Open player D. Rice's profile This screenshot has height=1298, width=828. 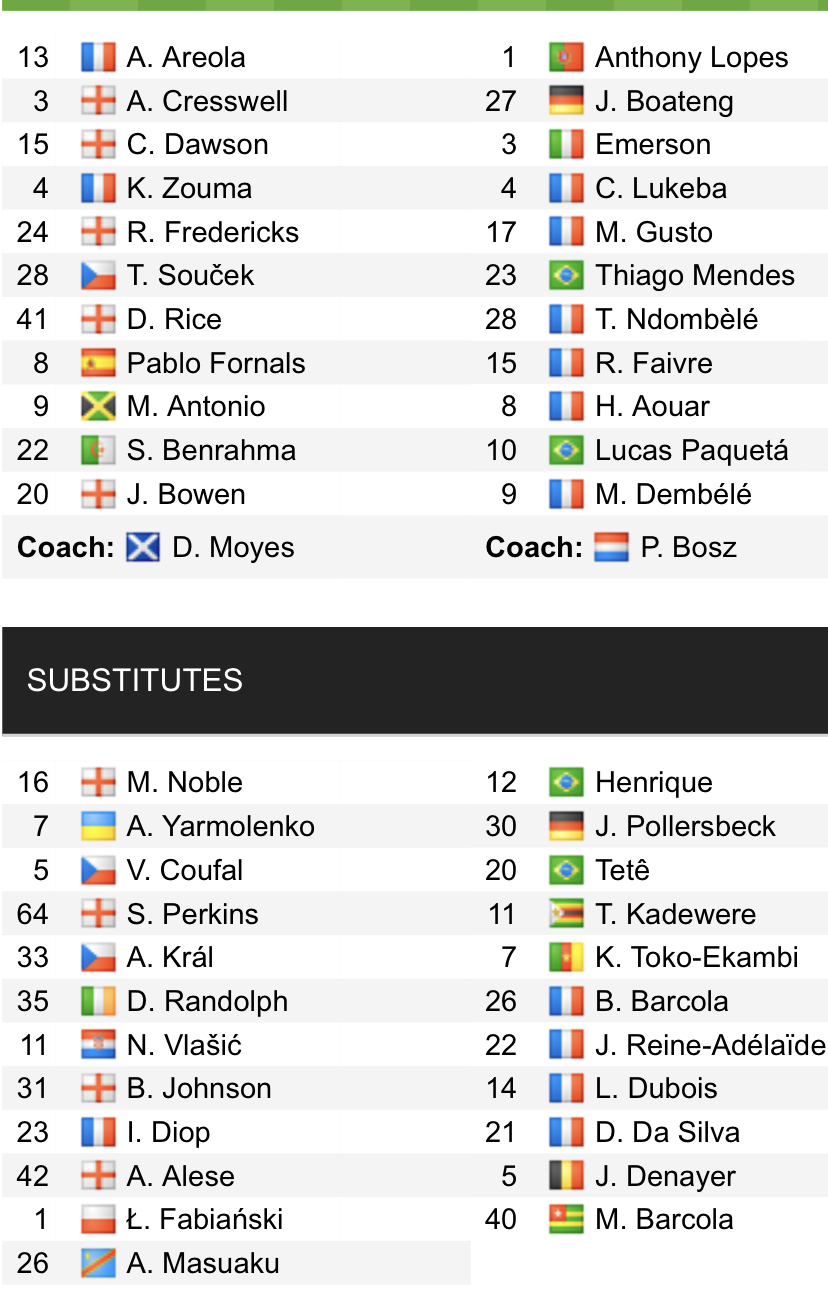coord(175,319)
